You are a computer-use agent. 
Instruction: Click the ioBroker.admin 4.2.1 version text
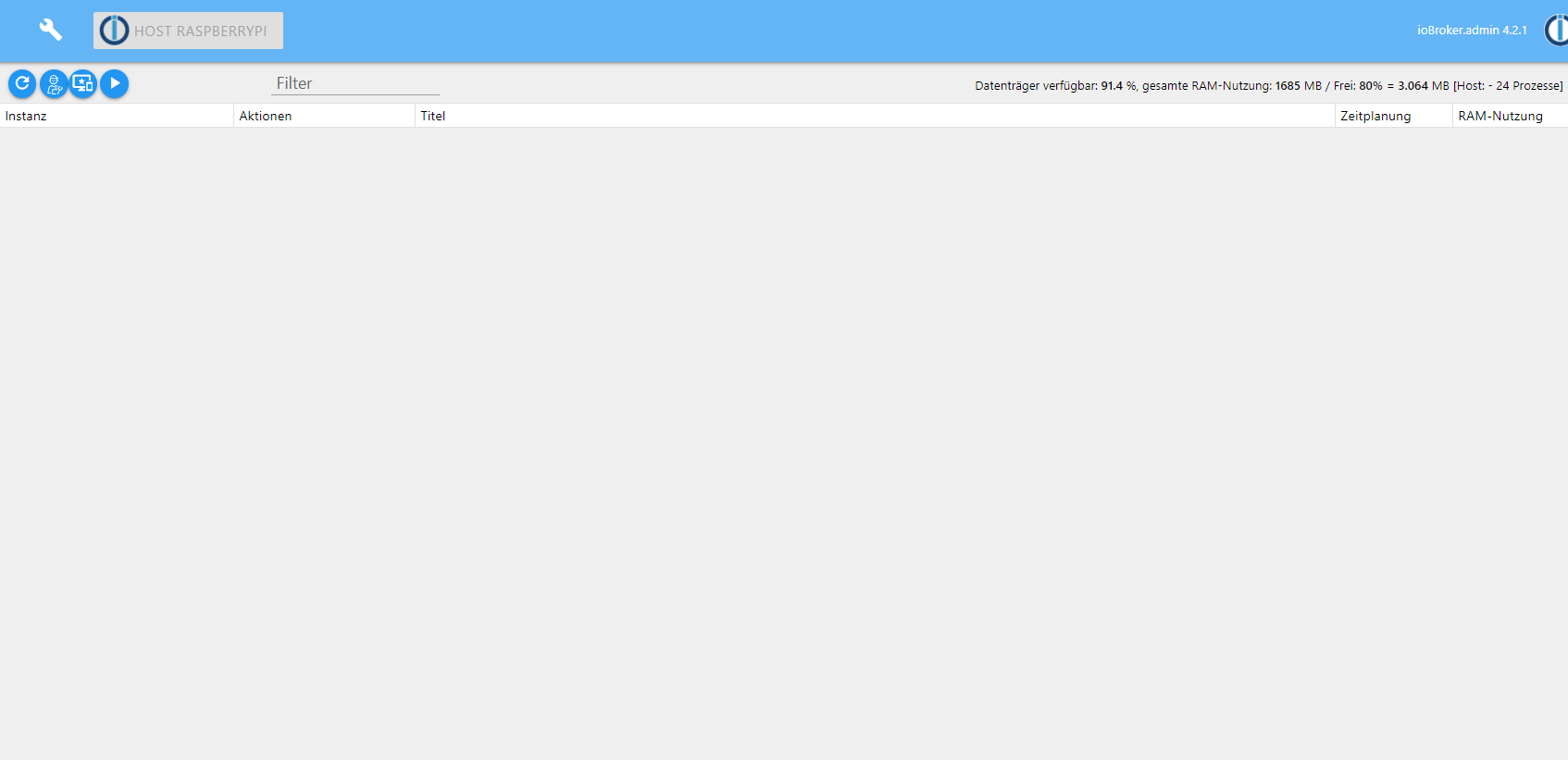click(1472, 31)
